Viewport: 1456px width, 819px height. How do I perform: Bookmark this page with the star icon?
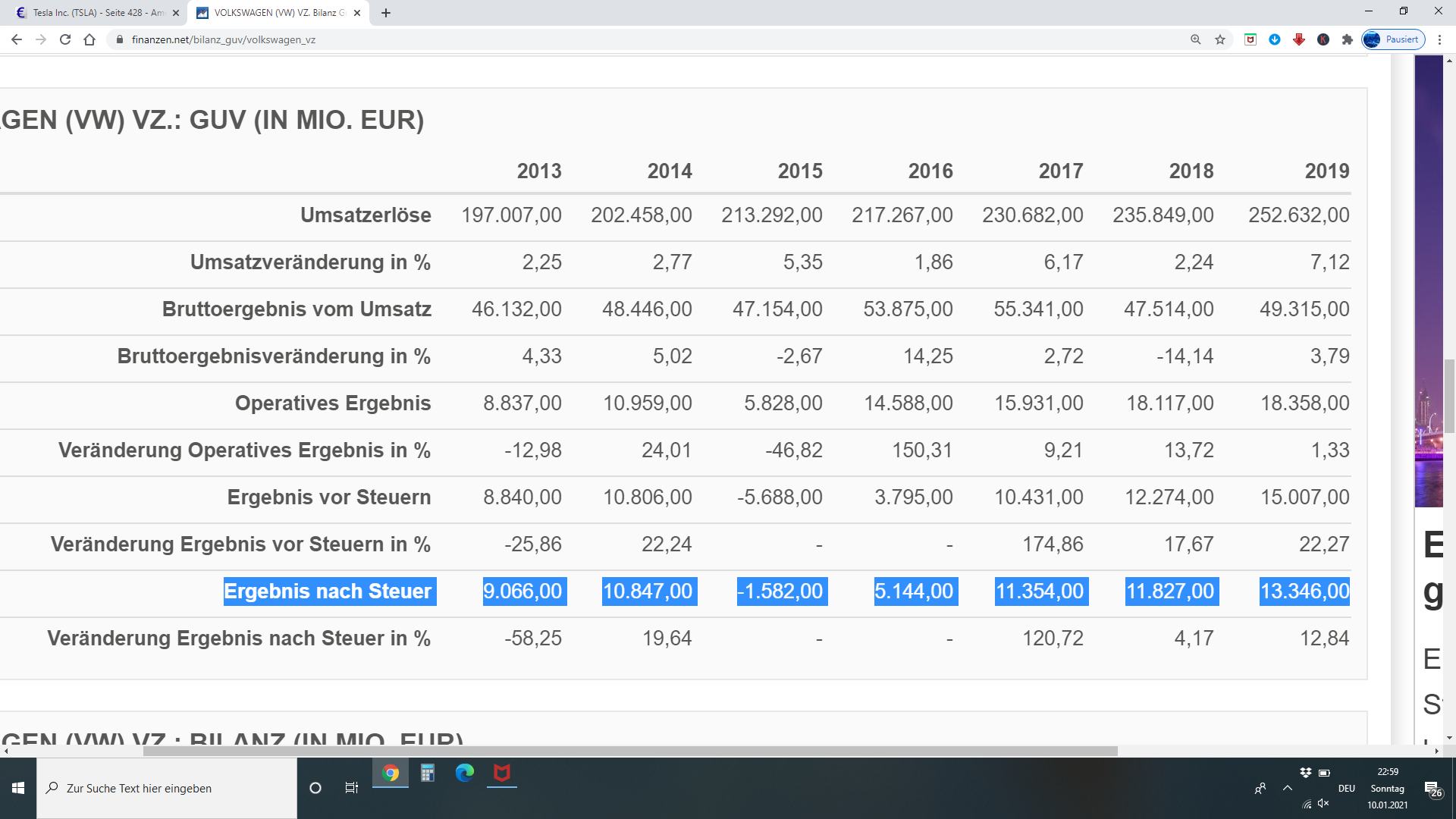(x=1220, y=39)
